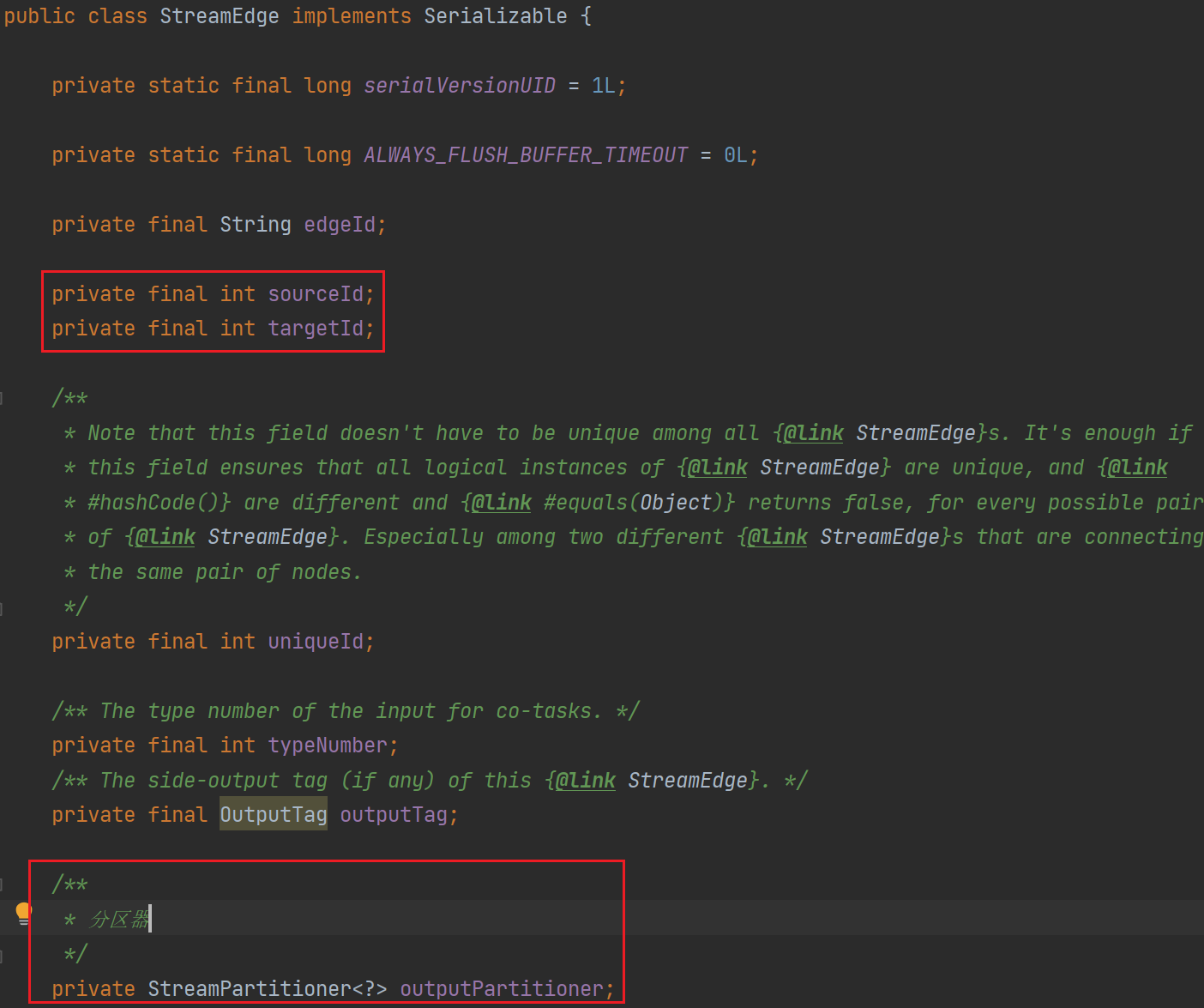
Task: Click the public keyword on first line
Action: [39, 16]
